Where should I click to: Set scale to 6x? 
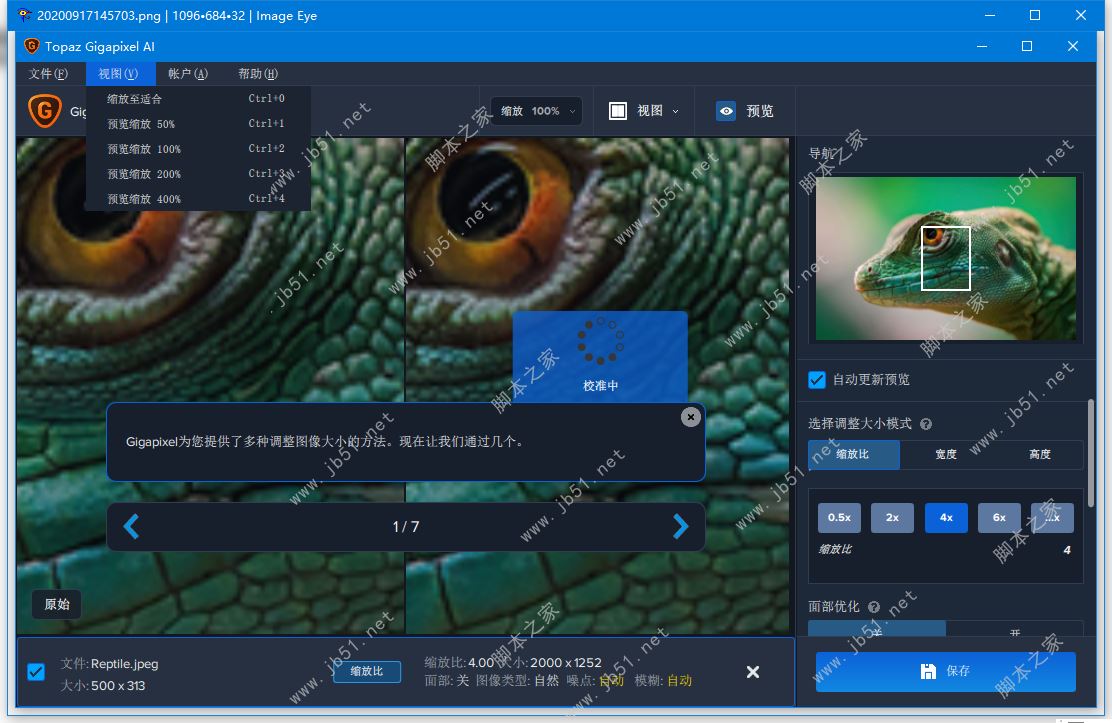[x=999, y=518]
